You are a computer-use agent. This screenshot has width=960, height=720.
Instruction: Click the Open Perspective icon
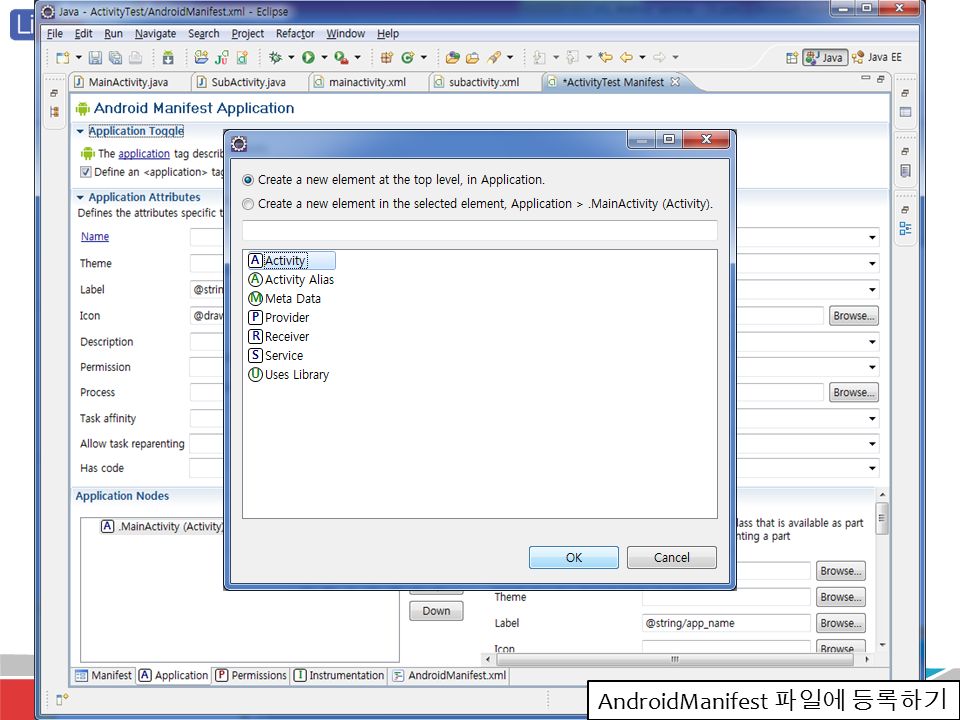click(x=792, y=58)
